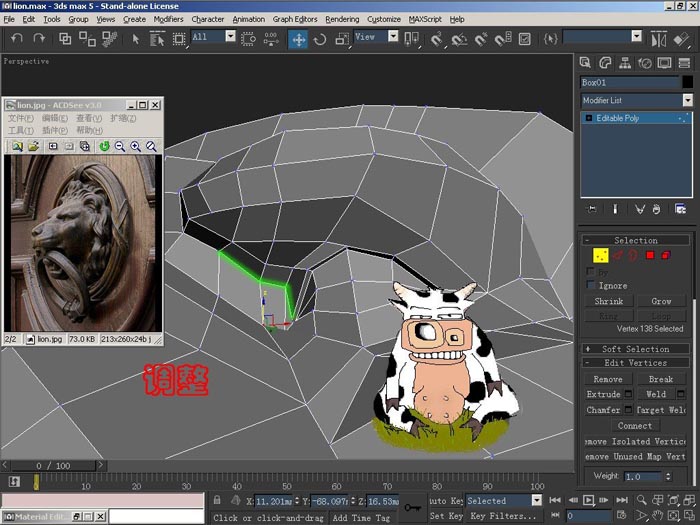The height and width of the screenshot is (525, 700).
Task: Click green refresh icon in ACDSee toolbar
Action: coord(104,146)
